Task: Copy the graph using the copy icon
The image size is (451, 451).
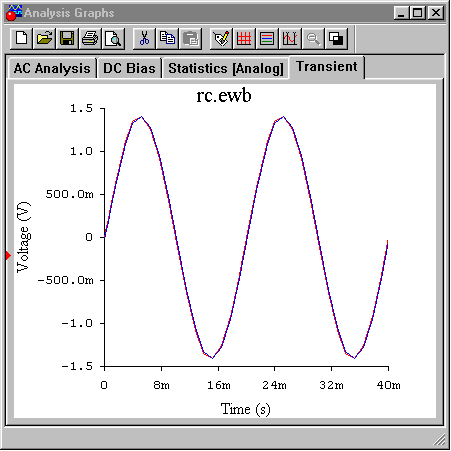Action: point(167,39)
